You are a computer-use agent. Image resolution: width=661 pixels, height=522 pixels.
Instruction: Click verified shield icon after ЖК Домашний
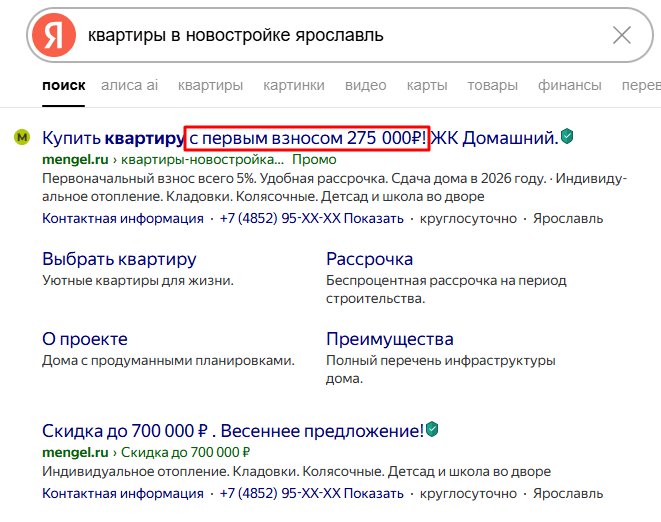pyautogui.click(x=567, y=136)
